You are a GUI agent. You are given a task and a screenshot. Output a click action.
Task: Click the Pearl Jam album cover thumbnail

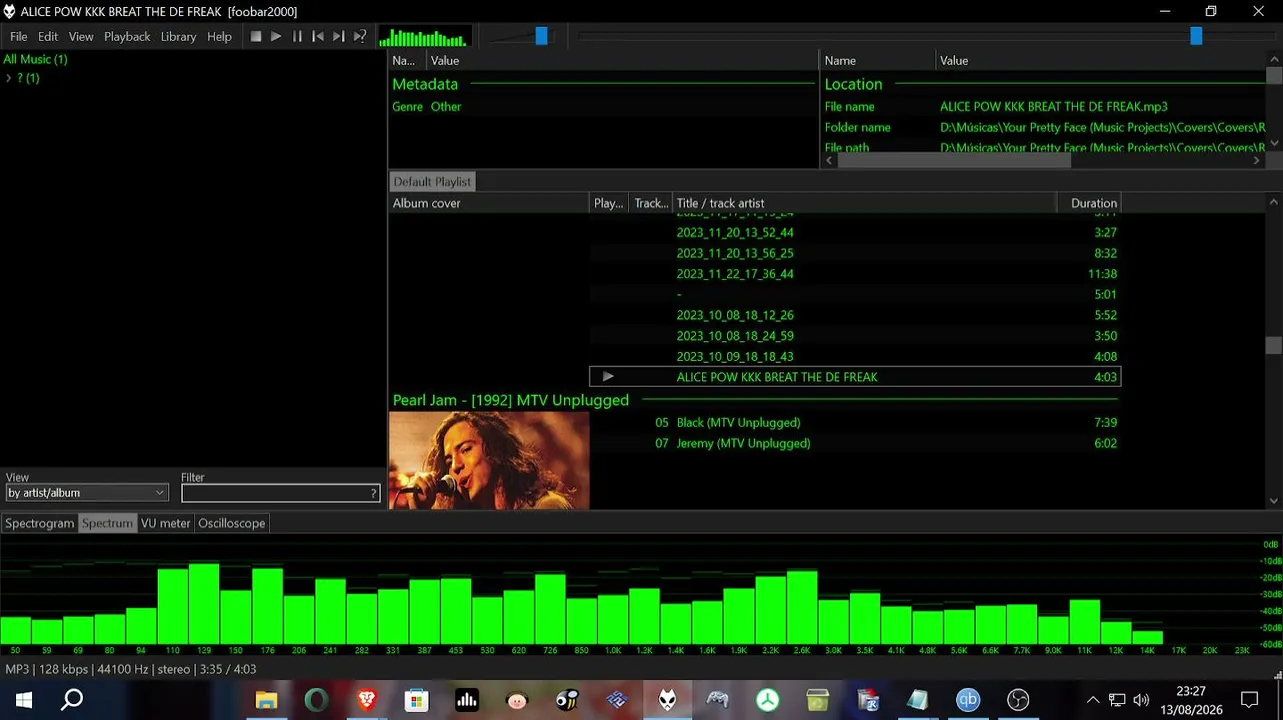pyautogui.click(x=489, y=461)
